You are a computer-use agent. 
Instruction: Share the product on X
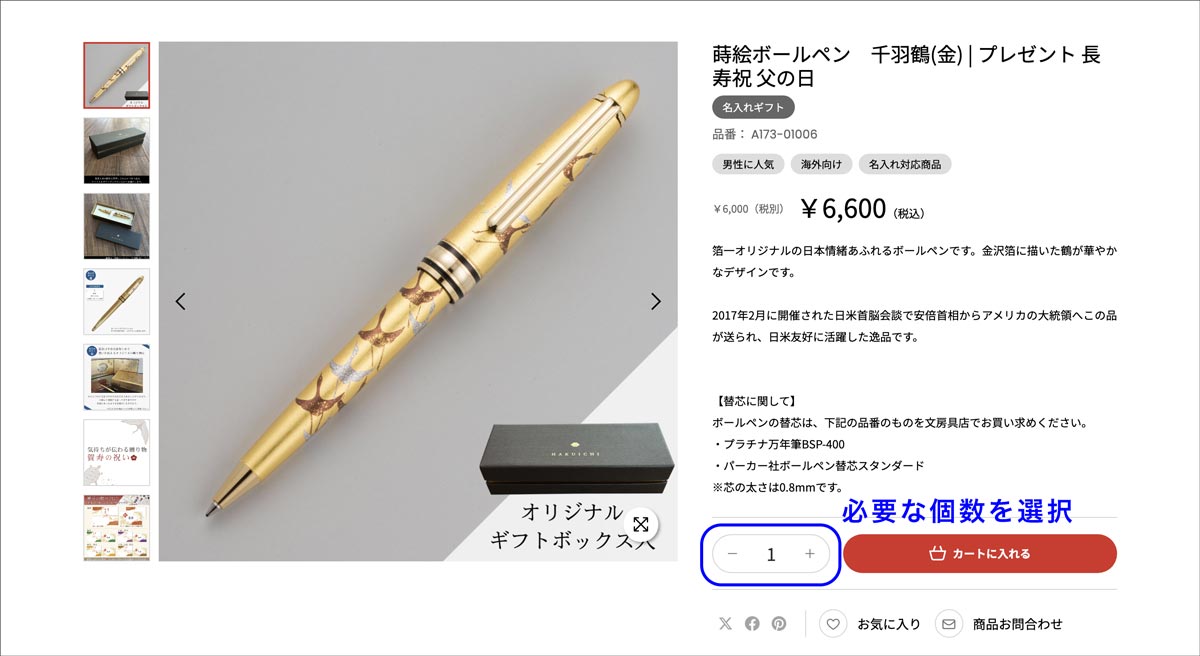coord(725,624)
